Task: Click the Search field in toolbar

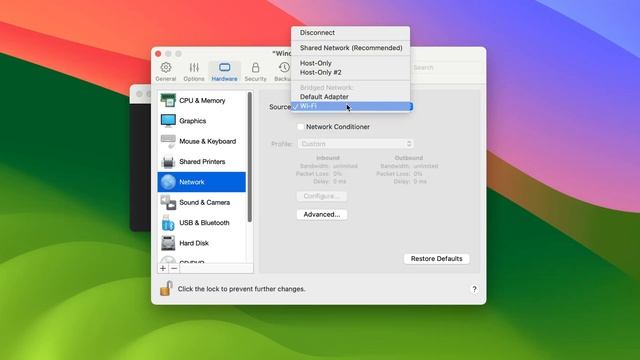Action: pos(445,68)
